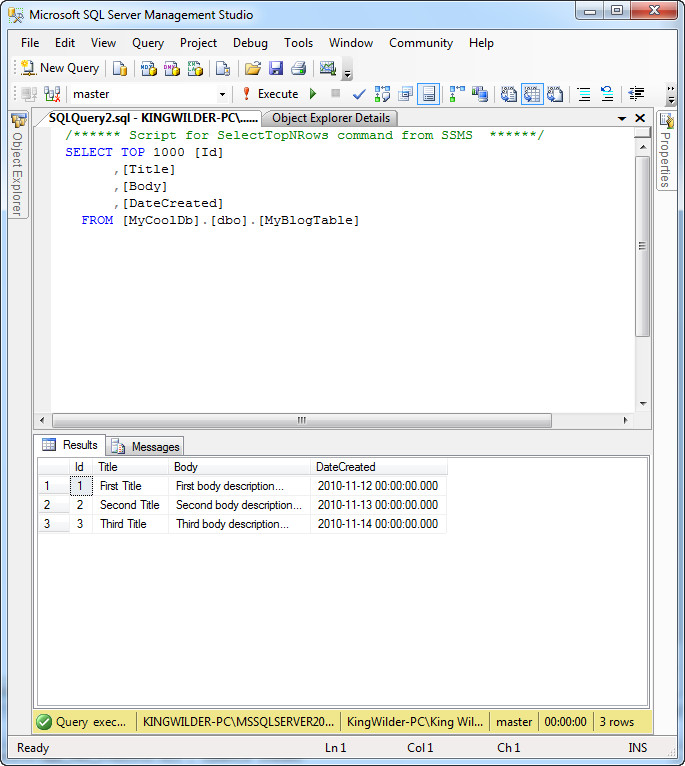Open the View menu
The height and width of the screenshot is (766, 685).
pos(103,43)
